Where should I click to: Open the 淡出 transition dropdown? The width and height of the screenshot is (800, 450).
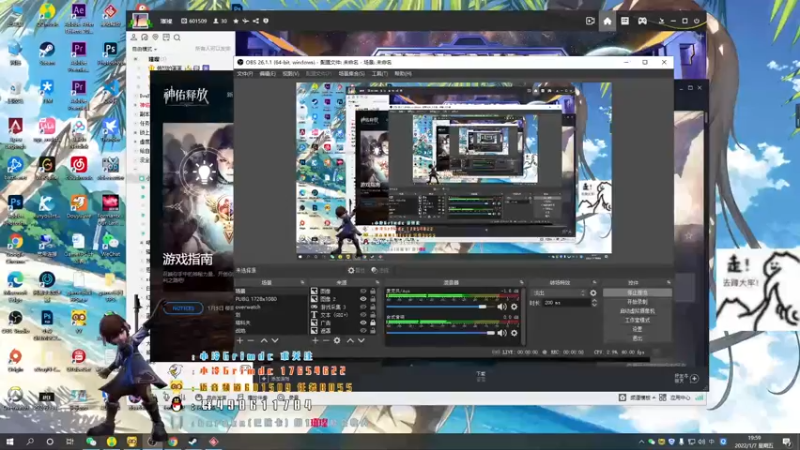(558, 293)
